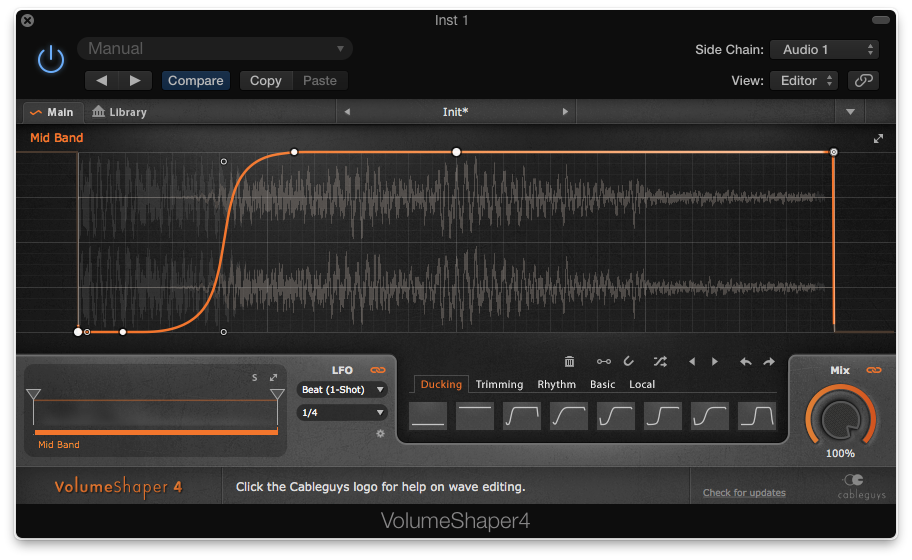Switch to the Library tab
912x560 pixels.
tap(119, 112)
